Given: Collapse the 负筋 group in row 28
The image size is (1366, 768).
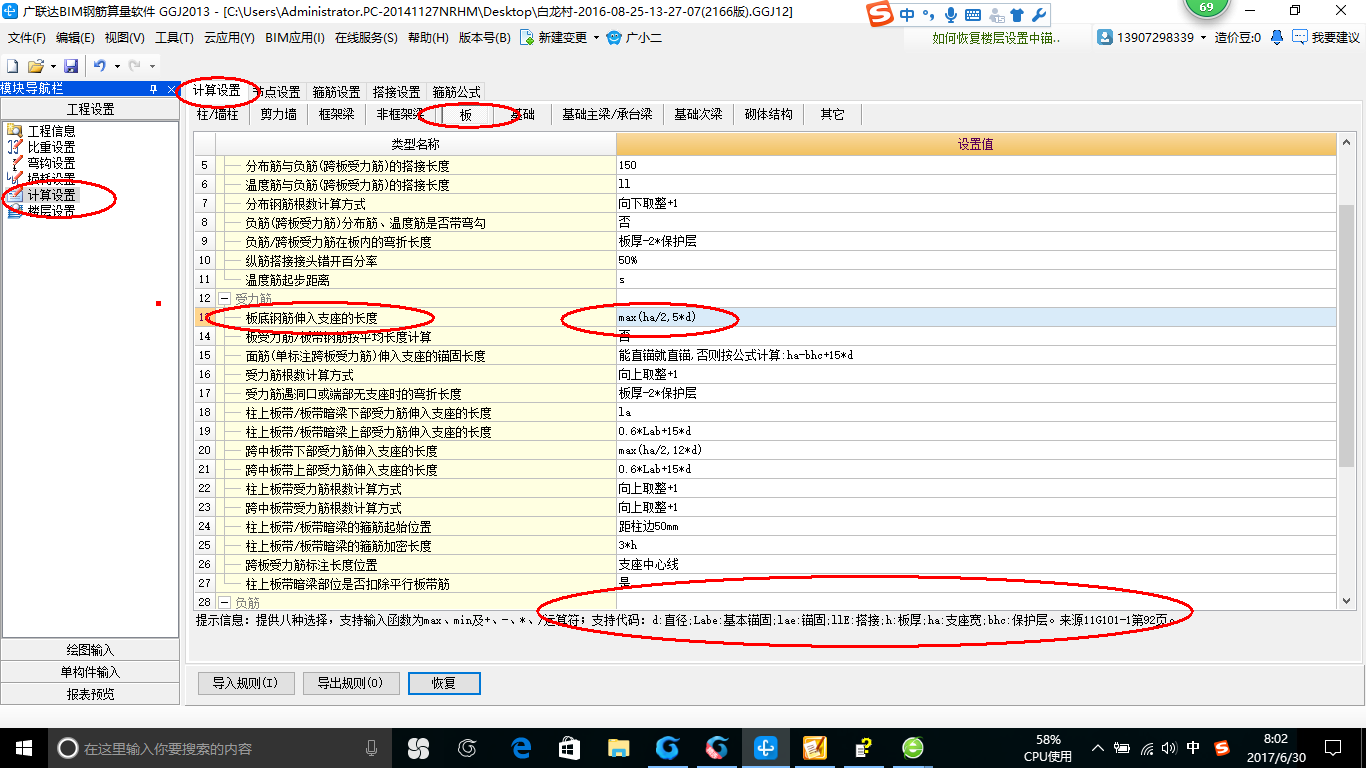Looking at the screenshot, I should (226, 603).
